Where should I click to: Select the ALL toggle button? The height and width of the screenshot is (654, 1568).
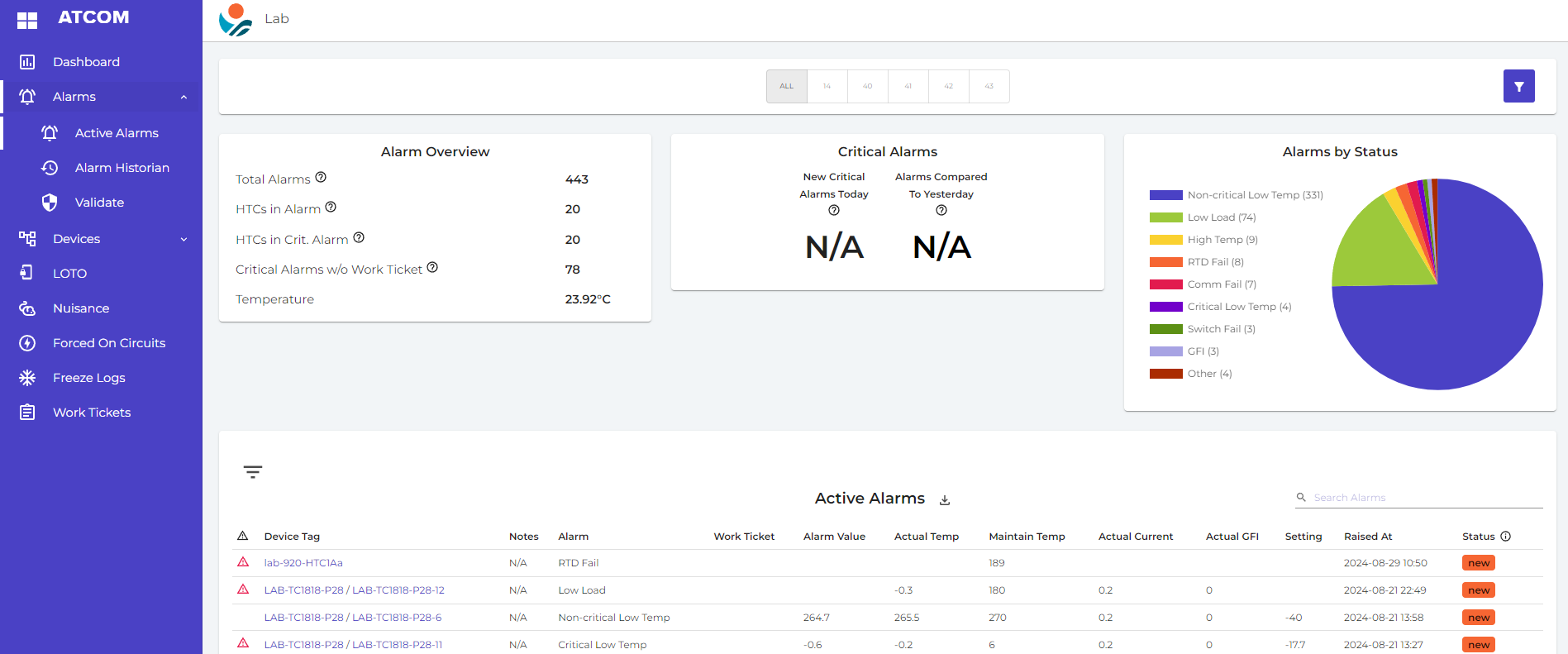coord(786,86)
